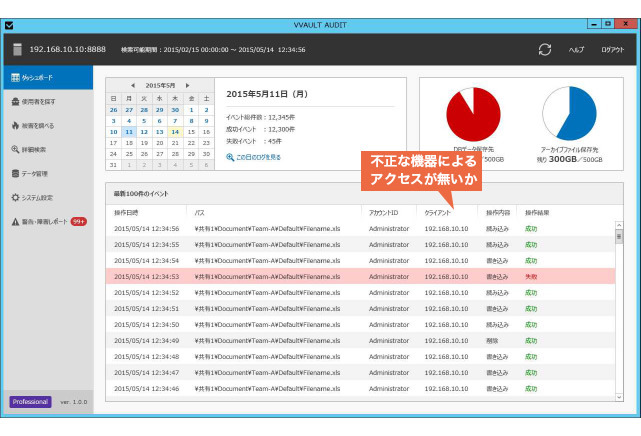Select the event row at 12:34:46
The width and height of the screenshot is (641, 436).
[360, 389]
